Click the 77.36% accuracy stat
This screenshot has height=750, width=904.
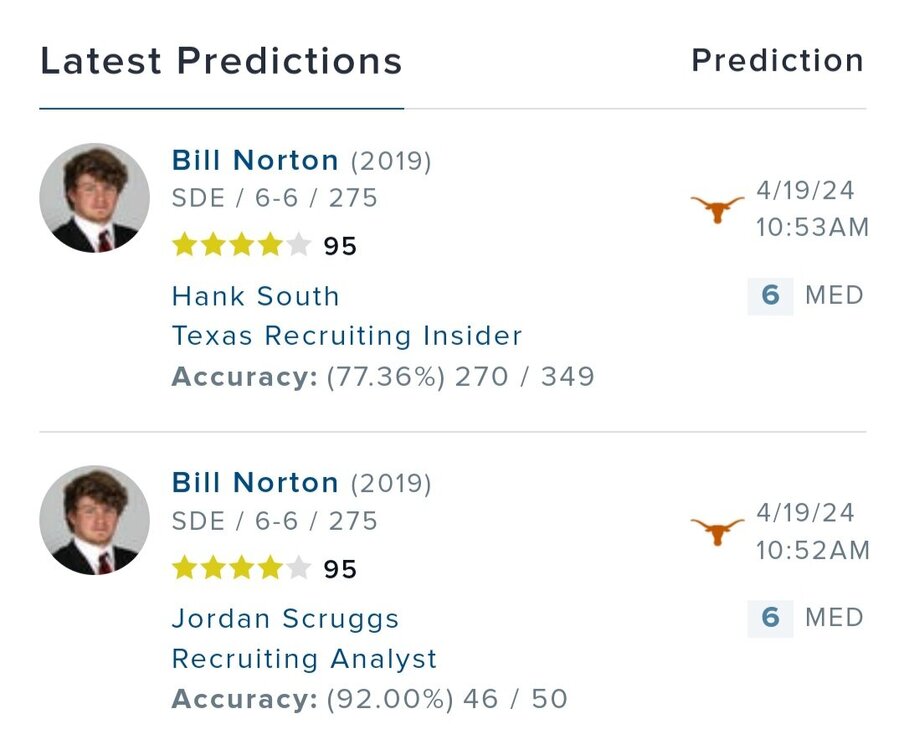coord(383,377)
